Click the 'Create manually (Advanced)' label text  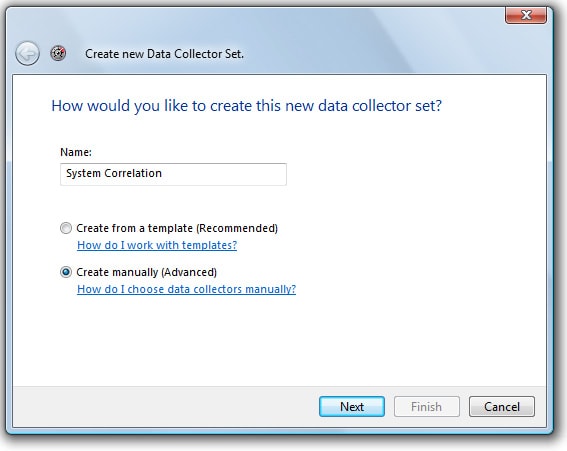(x=146, y=272)
